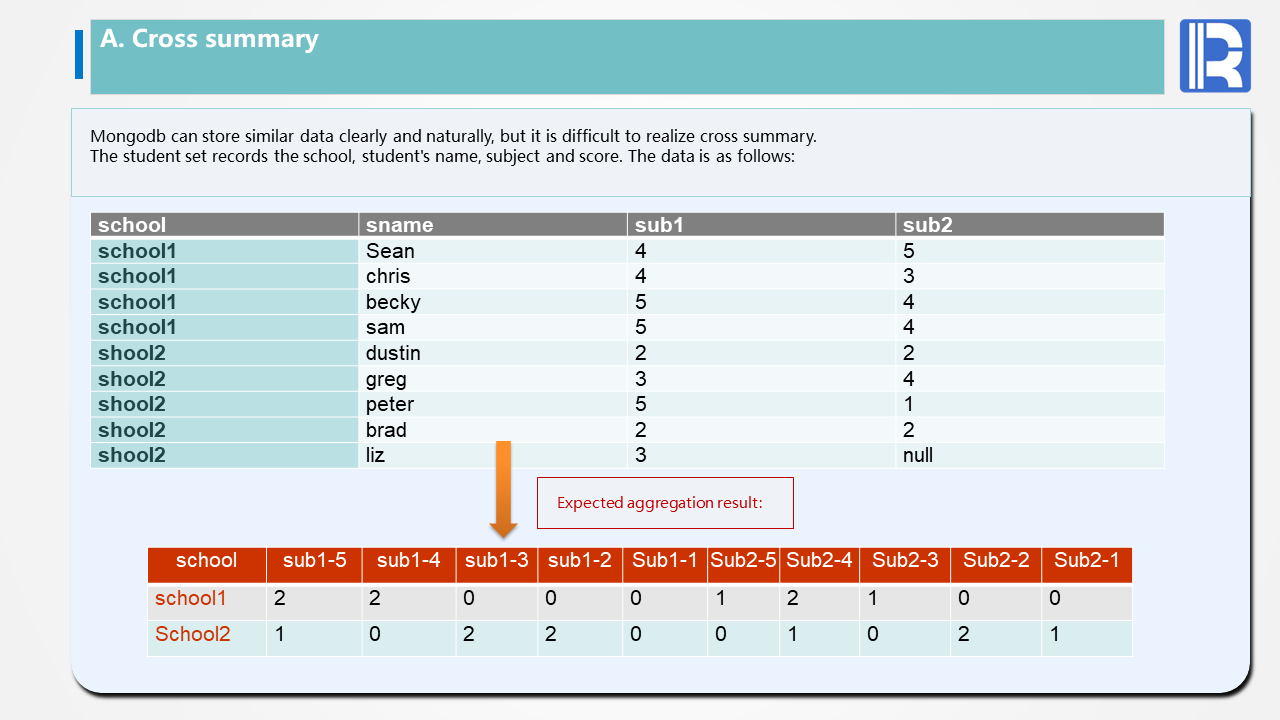Select the 'Sub2-4' result column header
This screenshot has height=720, width=1280.
819,561
